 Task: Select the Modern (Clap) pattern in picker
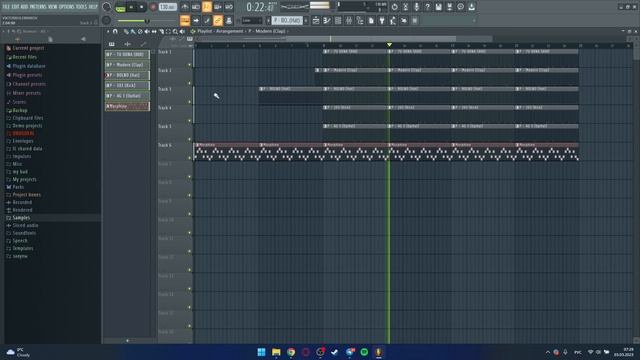tap(127, 64)
